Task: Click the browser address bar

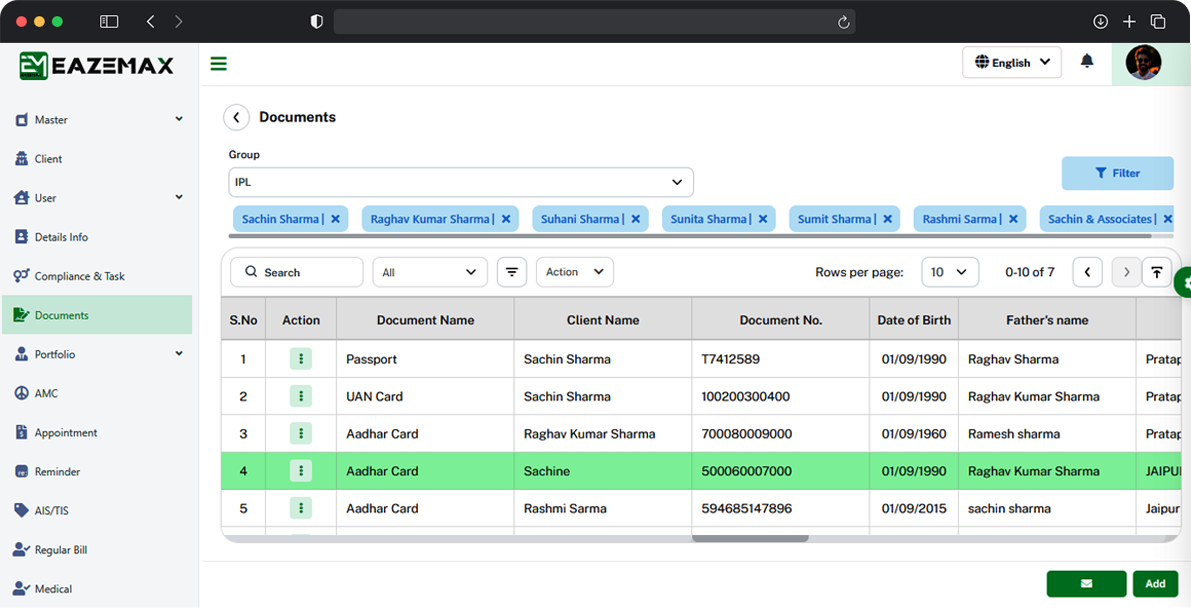Action: [x=595, y=21]
